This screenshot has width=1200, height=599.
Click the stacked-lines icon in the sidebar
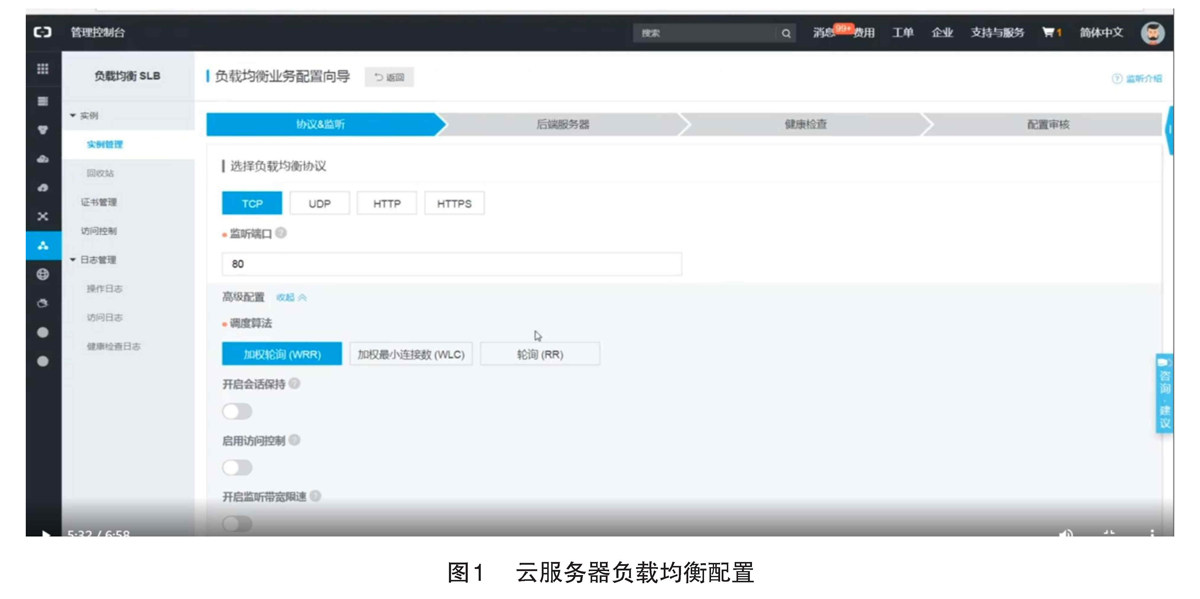tap(42, 101)
